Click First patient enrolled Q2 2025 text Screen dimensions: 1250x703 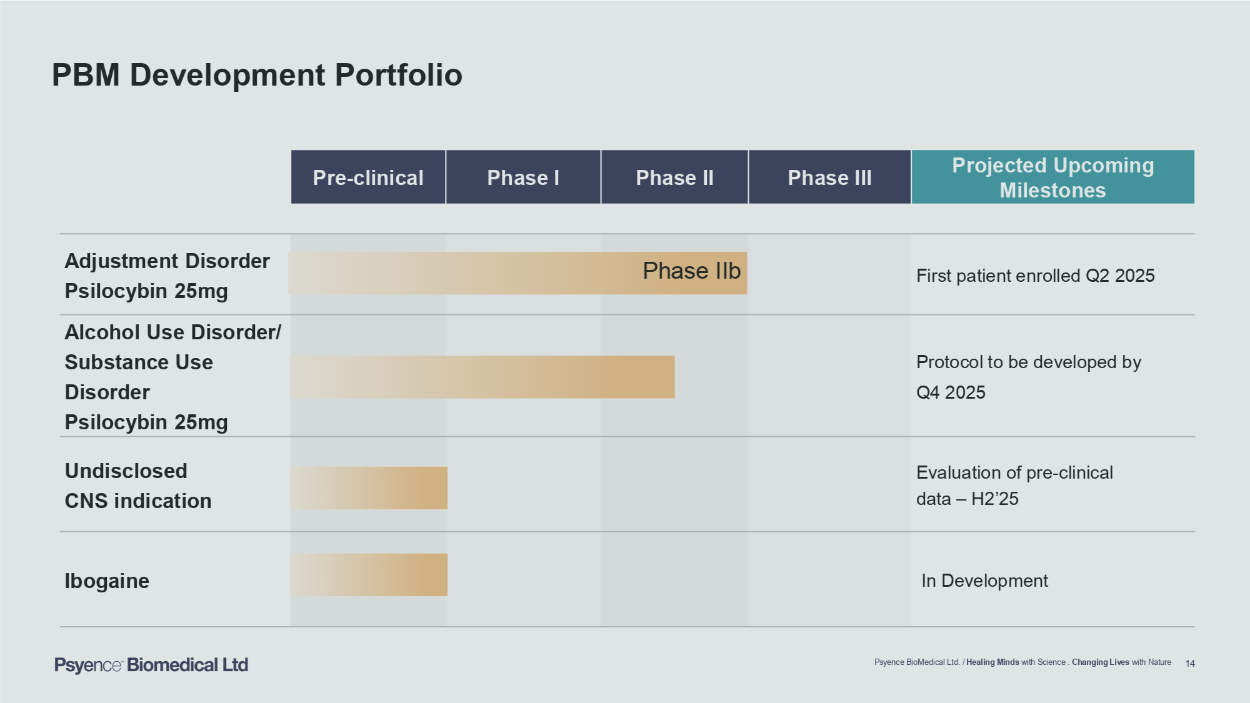click(x=1035, y=276)
